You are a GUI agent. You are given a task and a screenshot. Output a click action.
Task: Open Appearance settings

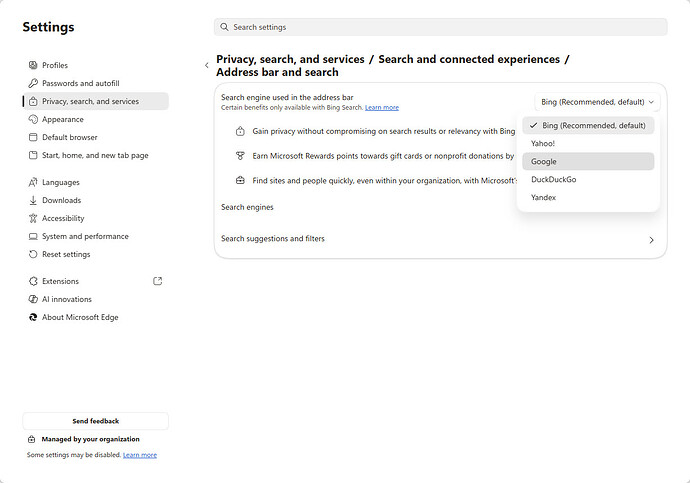tap(95, 119)
